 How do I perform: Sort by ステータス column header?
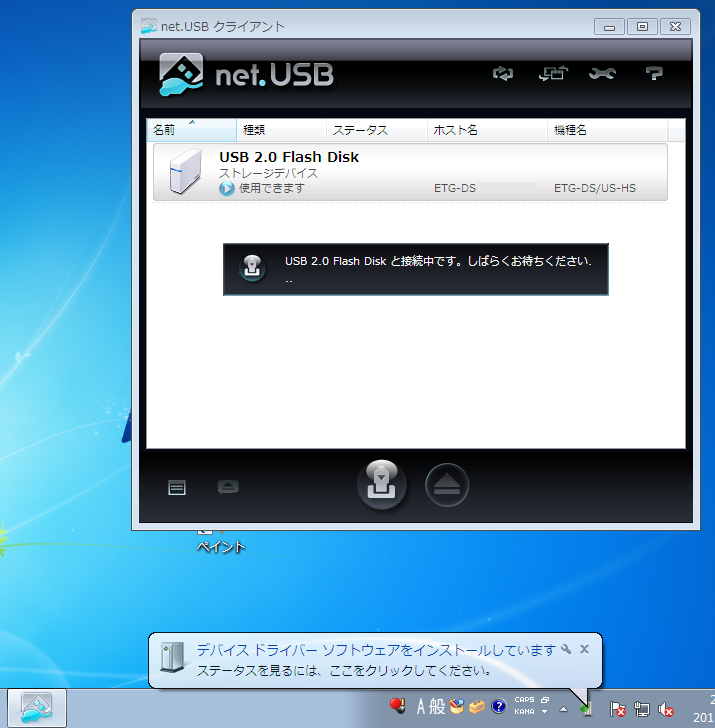tap(377, 130)
